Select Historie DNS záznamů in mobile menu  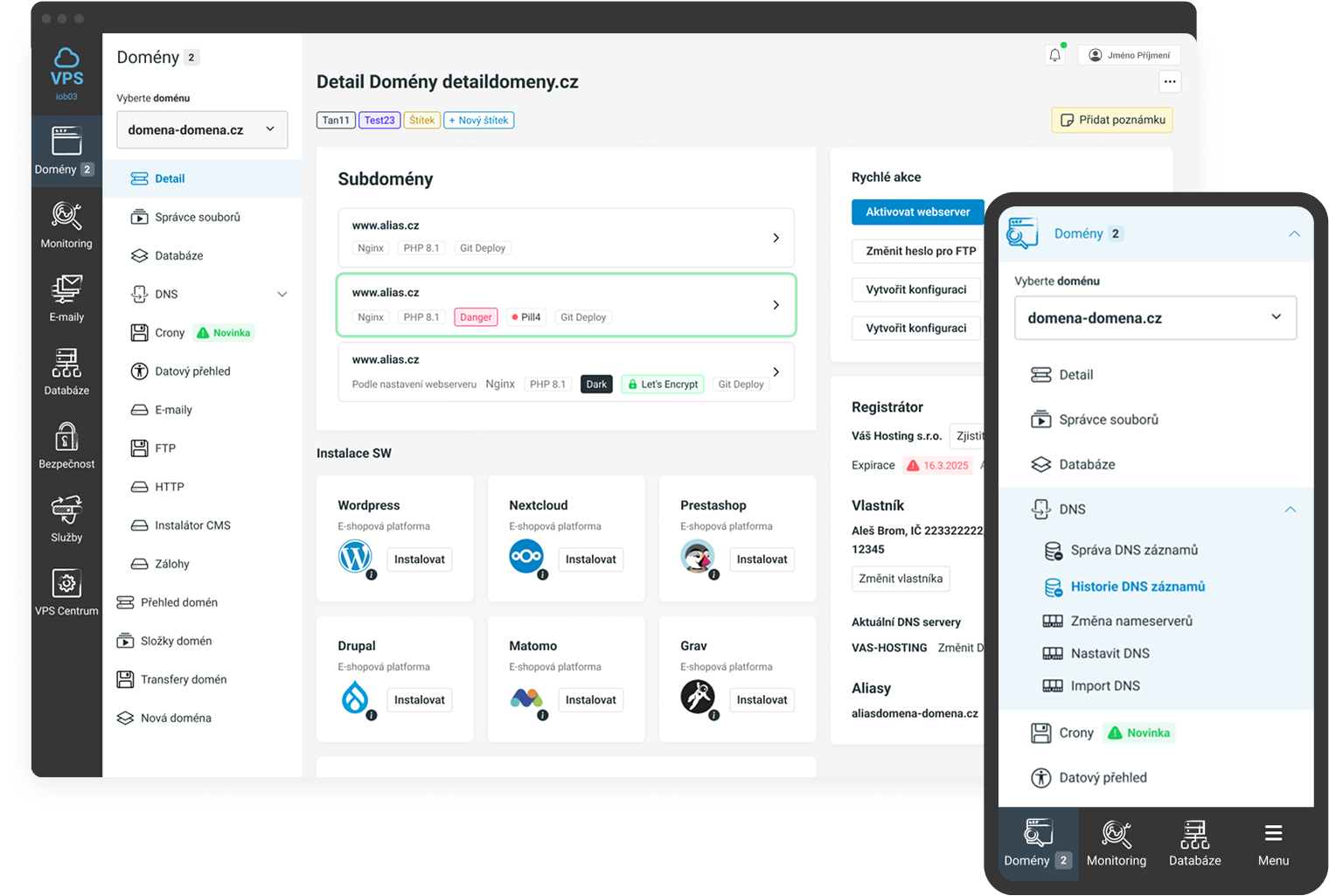click(x=1137, y=587)
